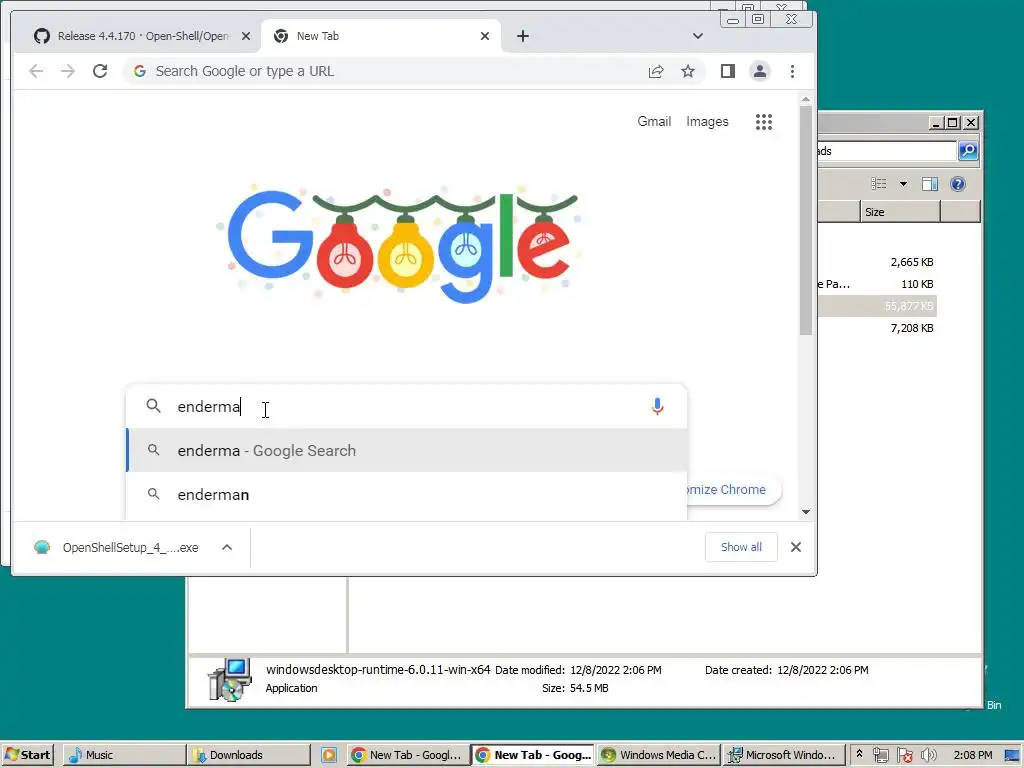Switch to the Downloads taskbar window
Viewport: 1024px width, 768px height.
point(249,755)
